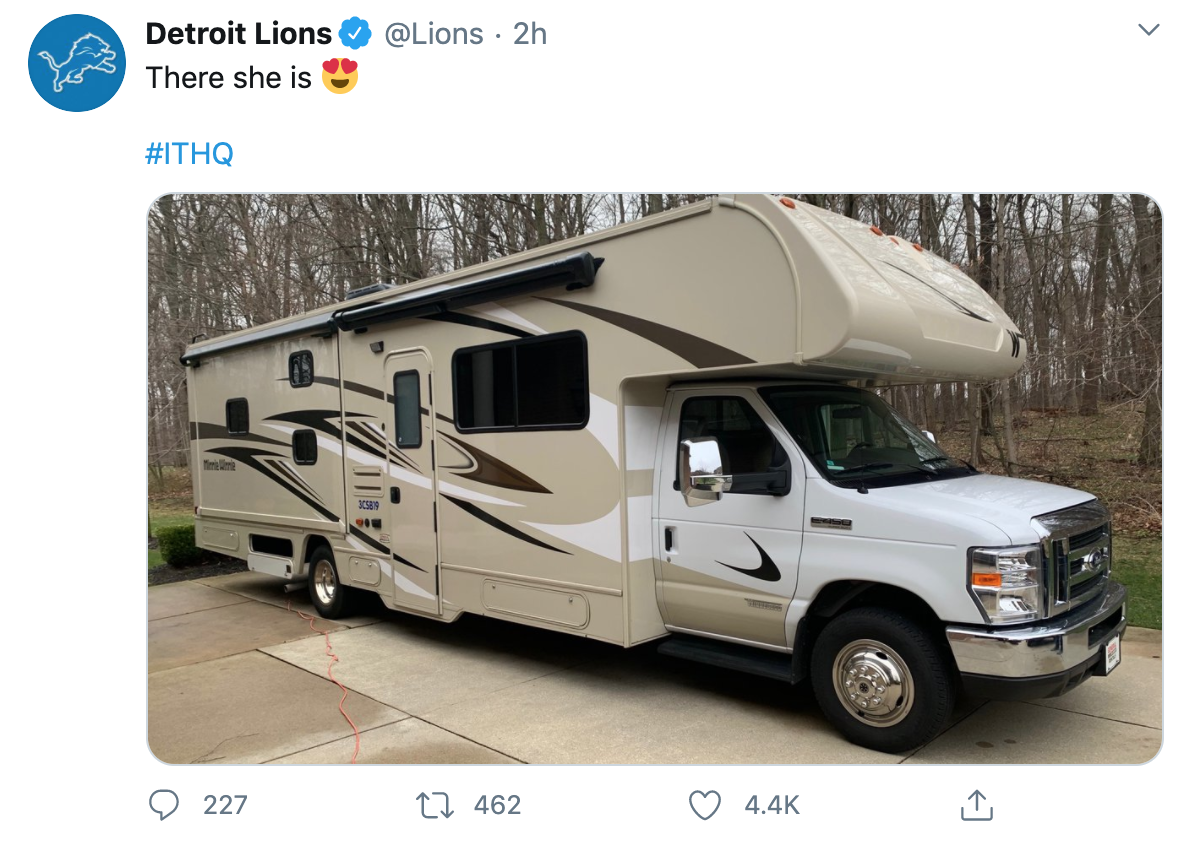Open the RV photo attachment
The image size is (1194, 844).
click(655, 478)
